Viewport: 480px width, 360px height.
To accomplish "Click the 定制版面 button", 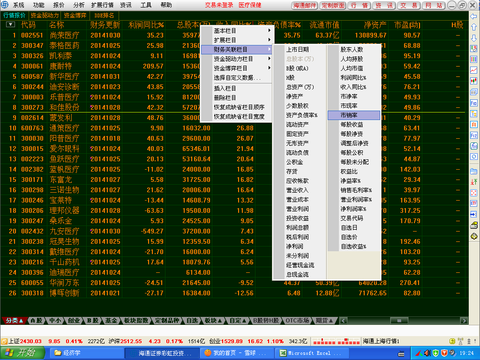I will pos(333,5).
